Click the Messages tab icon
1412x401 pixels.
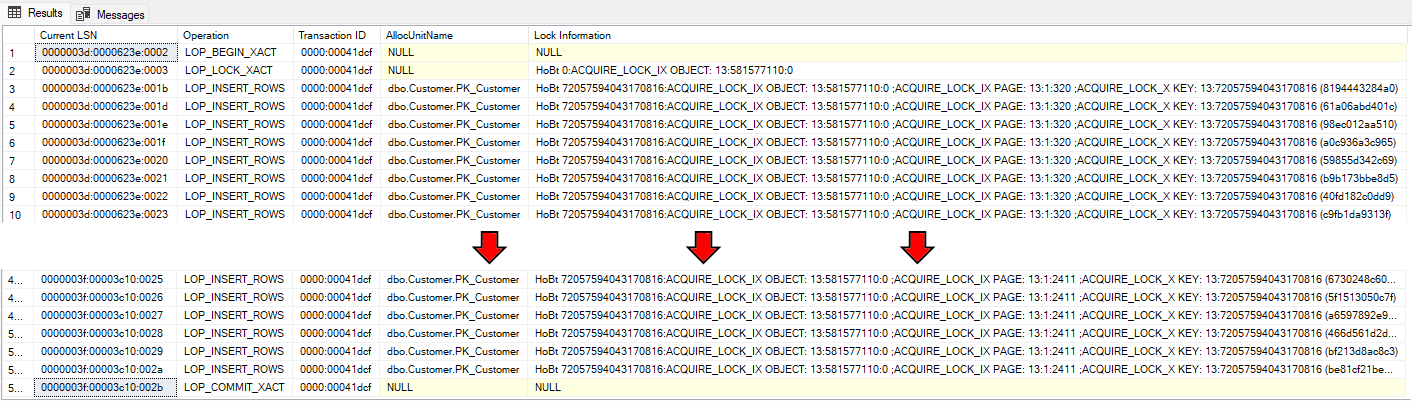tap(82, 15)
